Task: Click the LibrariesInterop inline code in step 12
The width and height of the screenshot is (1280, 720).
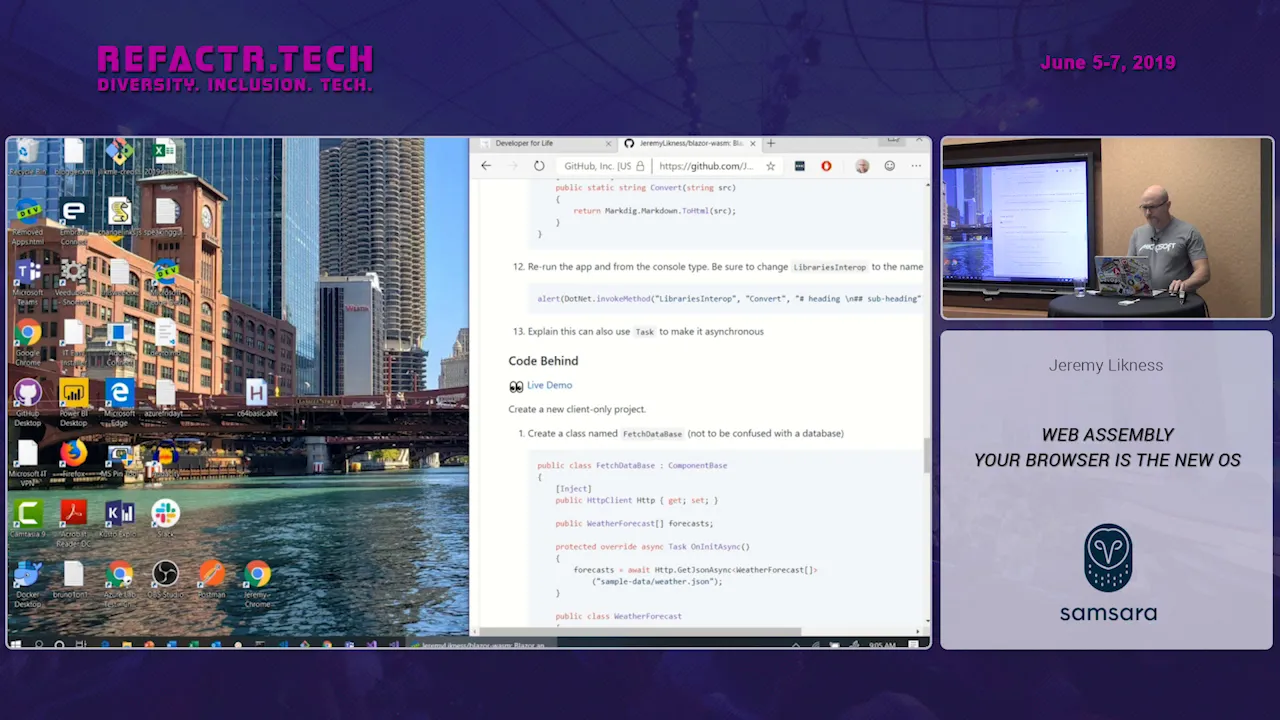Action: (829, 267)
